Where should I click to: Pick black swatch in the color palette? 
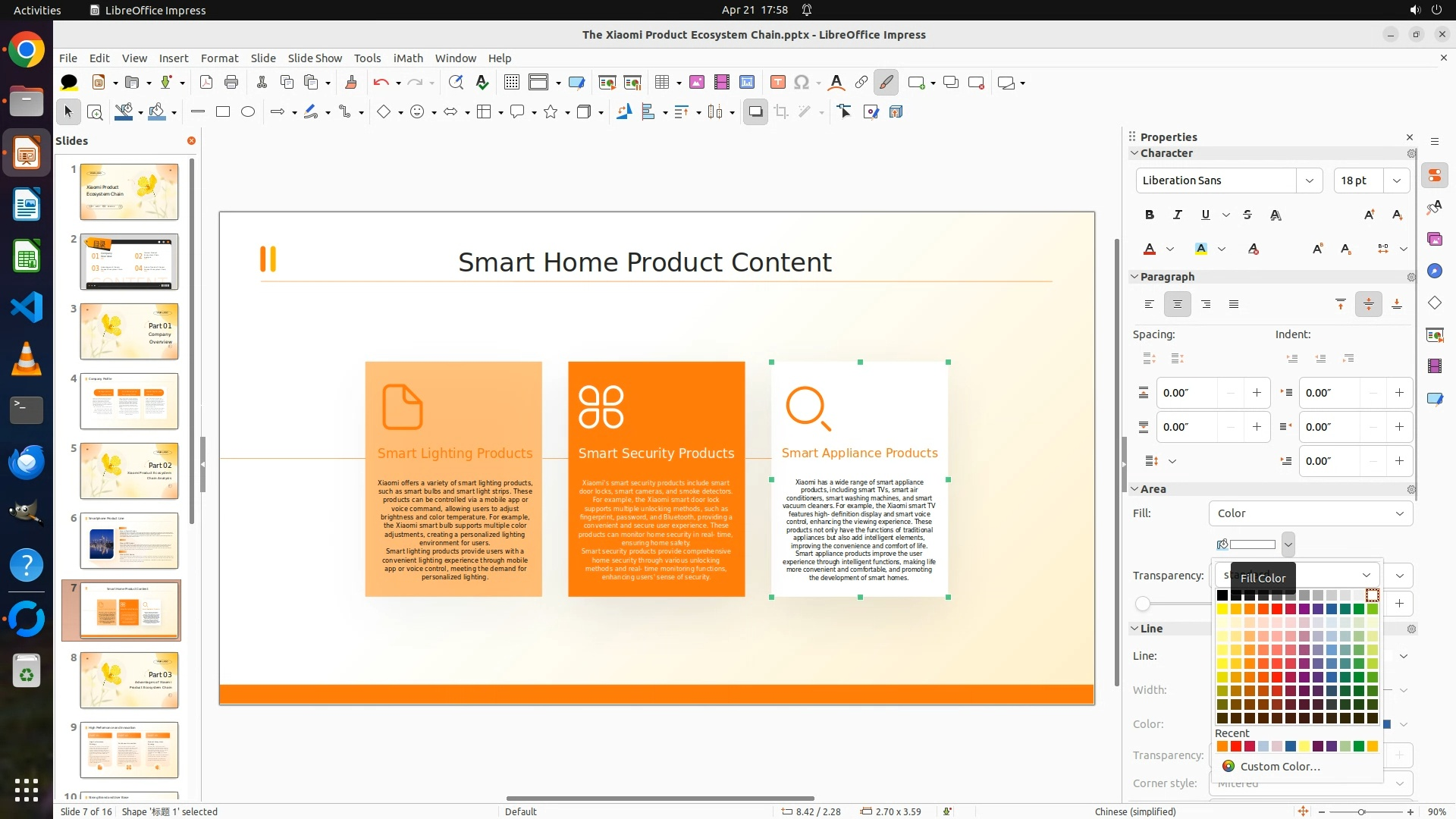point(1222,595)
